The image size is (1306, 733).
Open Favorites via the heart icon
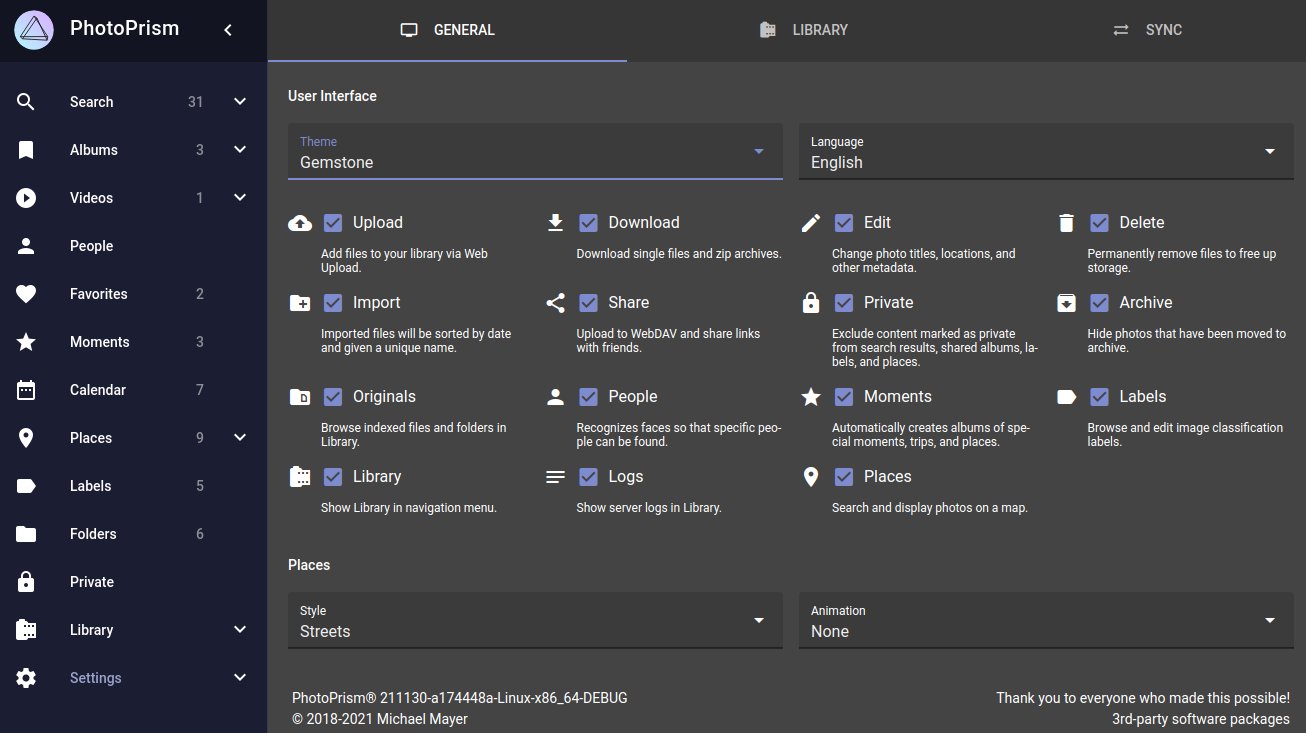click(x=26, y=294)
